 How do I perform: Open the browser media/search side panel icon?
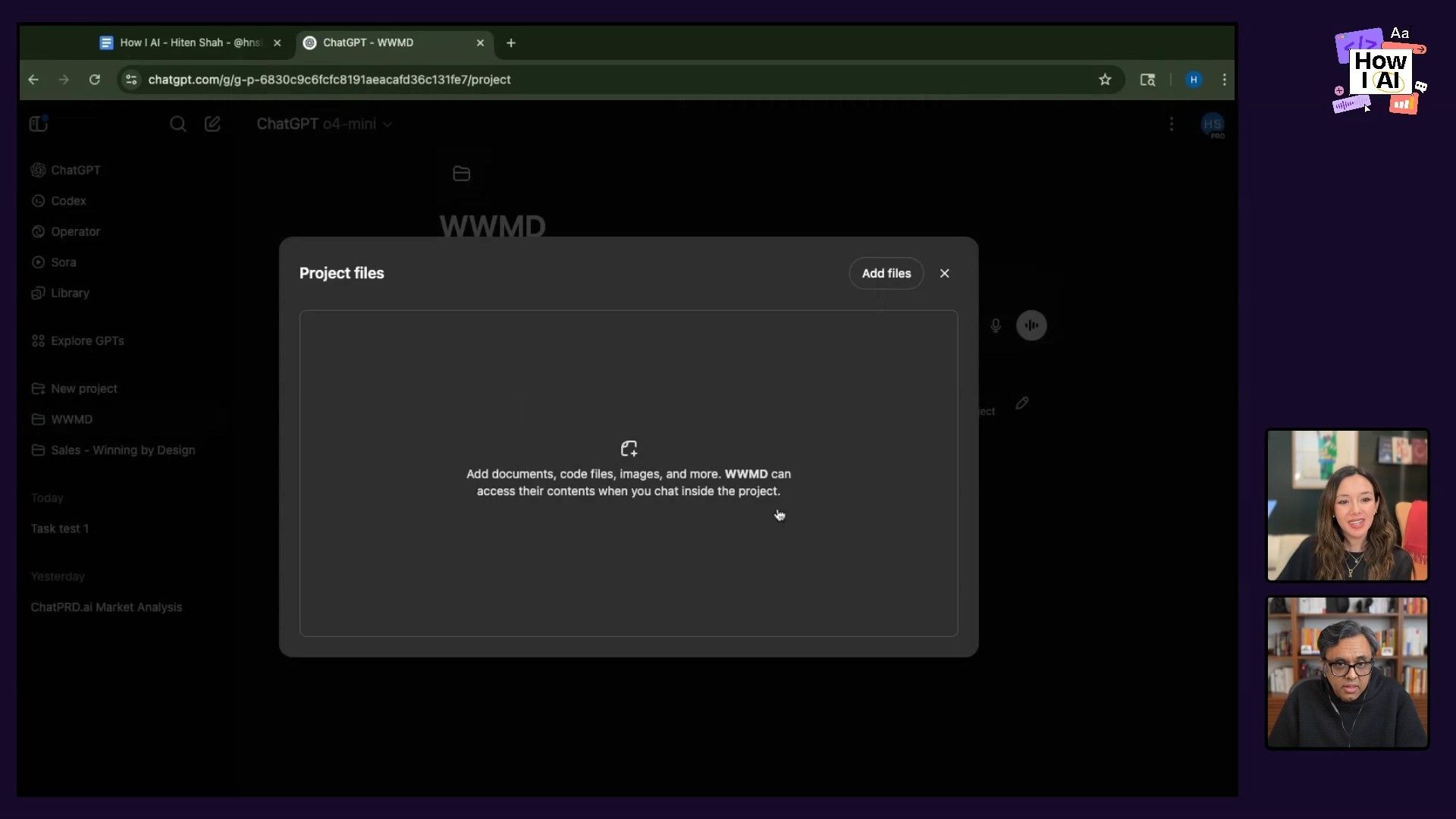click(1147, 80)
